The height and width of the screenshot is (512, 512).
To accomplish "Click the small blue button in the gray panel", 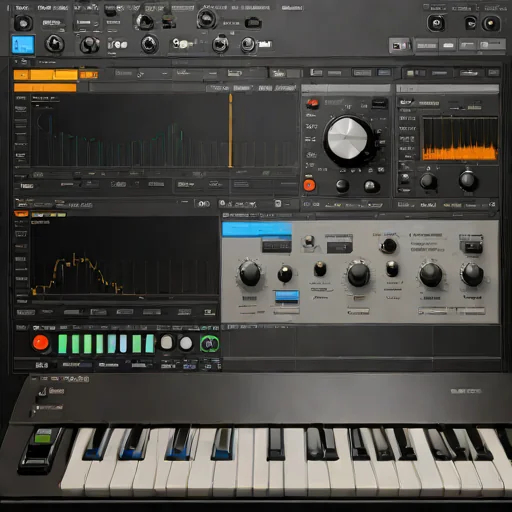I will click(x=287, y=297).
